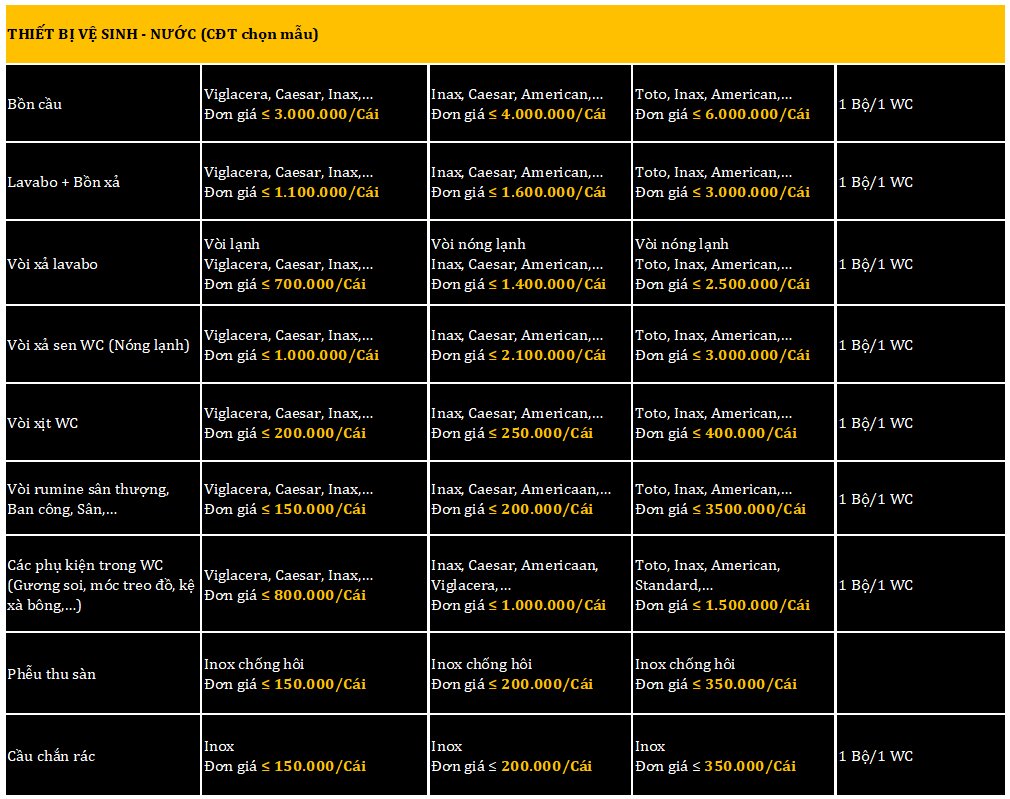Select the Vòi xịt WC row label
The height and width of the screenshot is (799, 1010).
[x=43, y=423]
